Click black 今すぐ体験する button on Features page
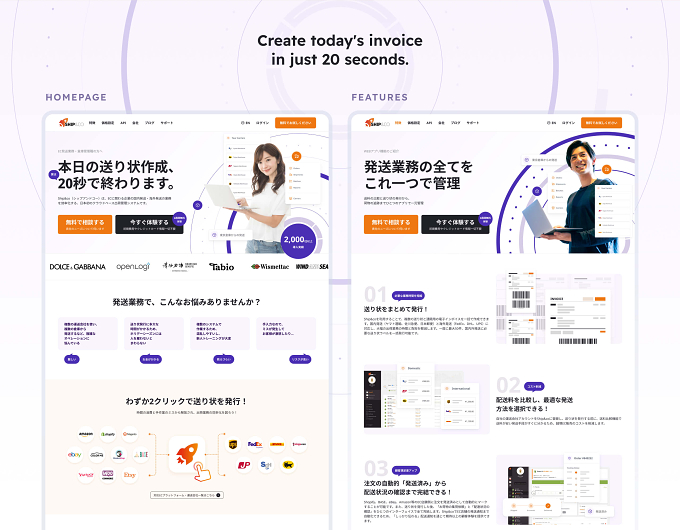The image size is (680, 530). 455,224
